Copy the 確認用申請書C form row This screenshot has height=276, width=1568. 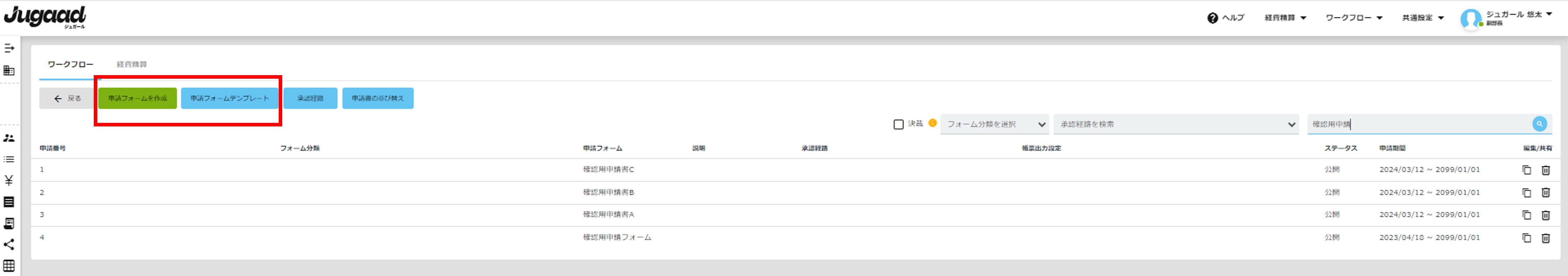pyautogui.click(x=1526, y=170)
